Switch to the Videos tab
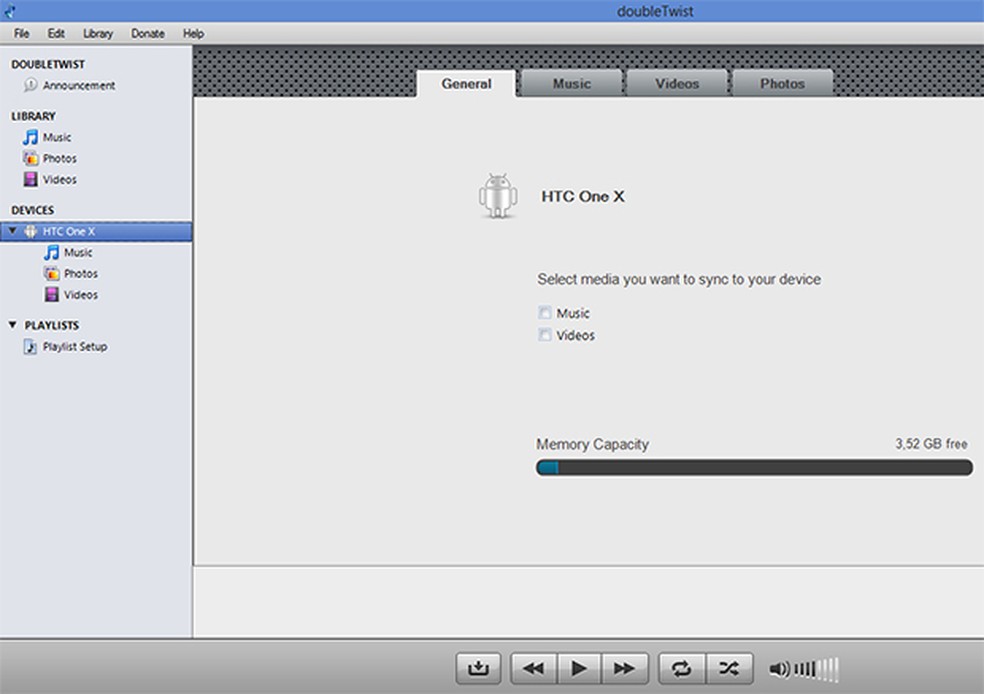984x694 pixels. click(x=677, y=83)
